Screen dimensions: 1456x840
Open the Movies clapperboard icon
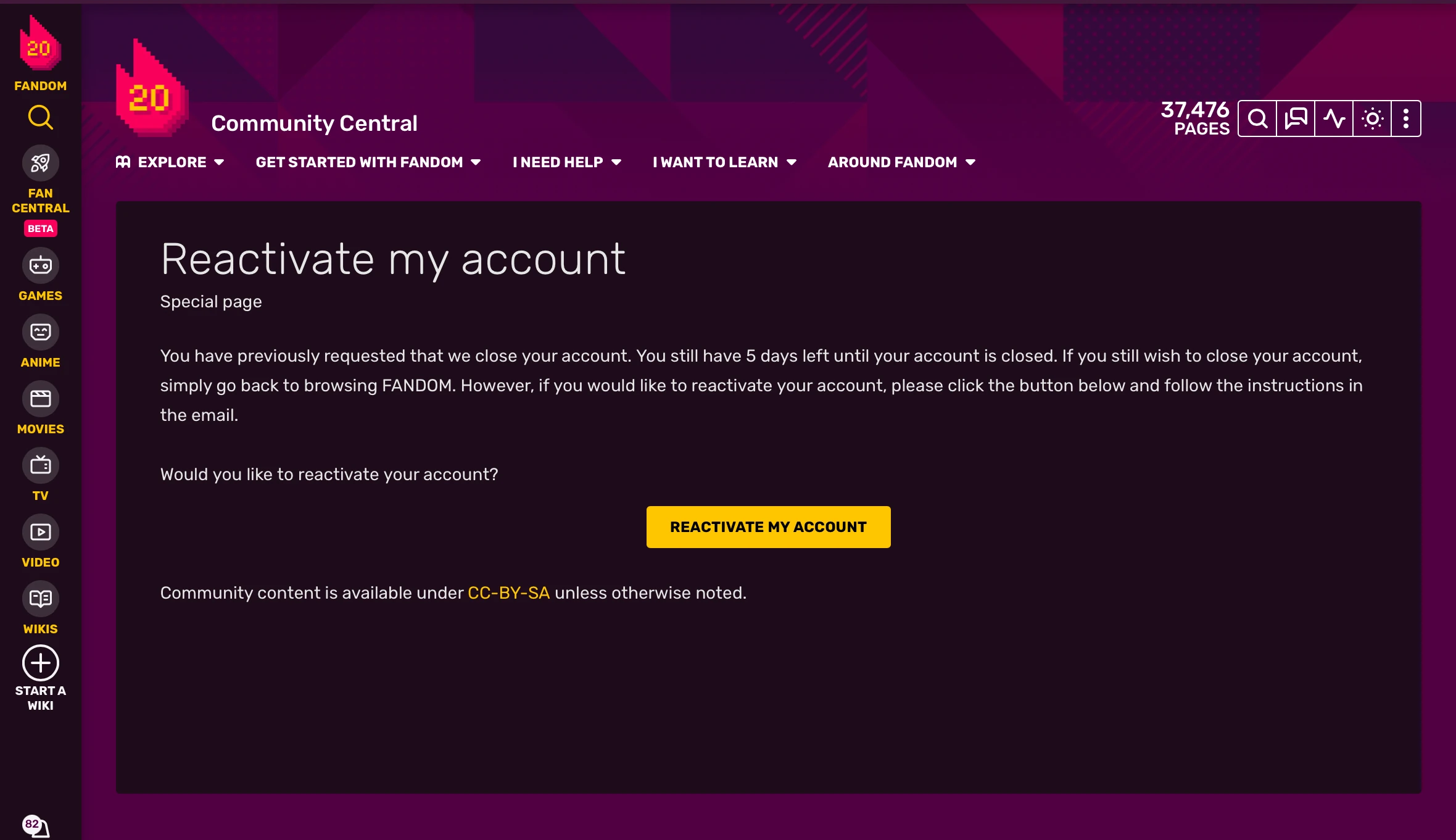(x=40, y=399)
